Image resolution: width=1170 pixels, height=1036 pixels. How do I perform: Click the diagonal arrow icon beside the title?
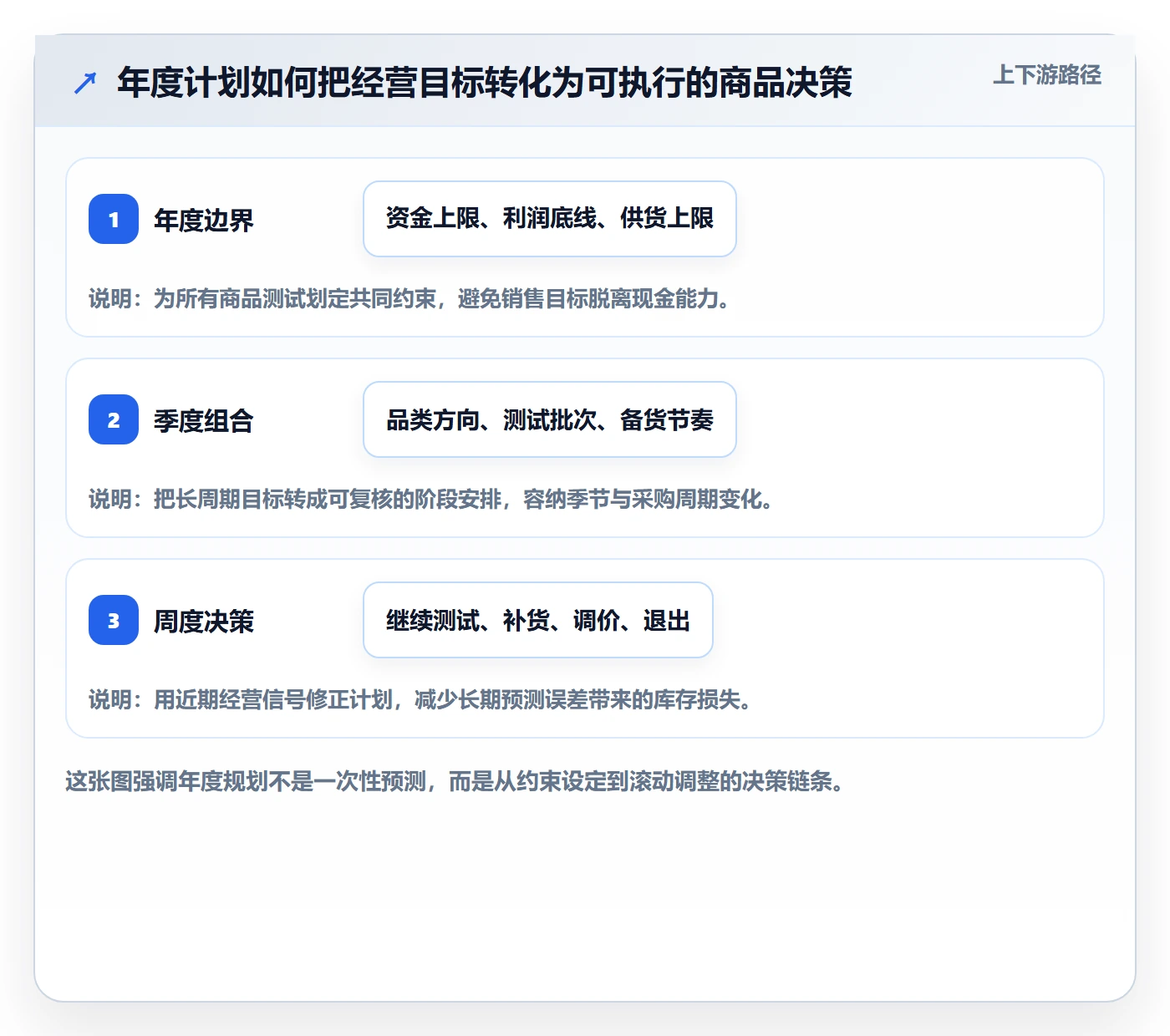(85, 83)
